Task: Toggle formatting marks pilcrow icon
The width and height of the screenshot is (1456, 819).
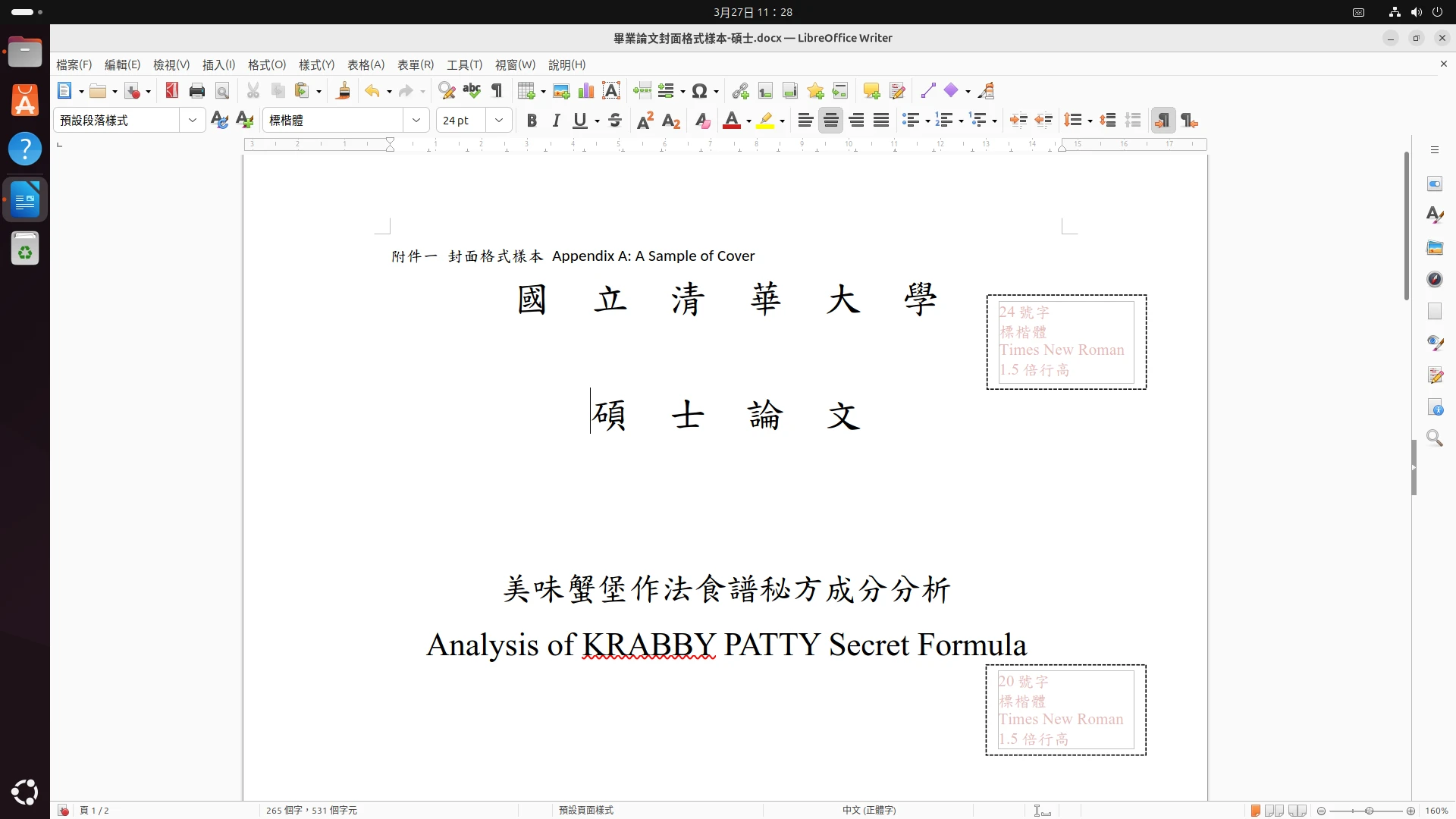Action: coord(497,91)
